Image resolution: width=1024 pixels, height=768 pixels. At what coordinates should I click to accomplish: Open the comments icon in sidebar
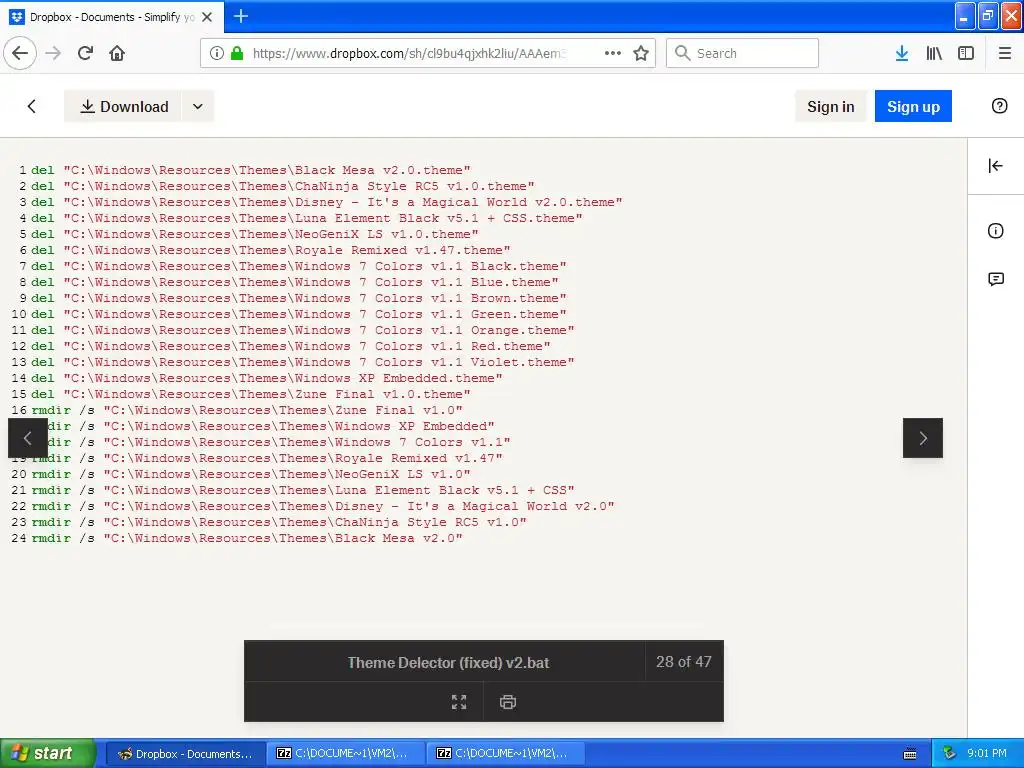pos(995,280)
